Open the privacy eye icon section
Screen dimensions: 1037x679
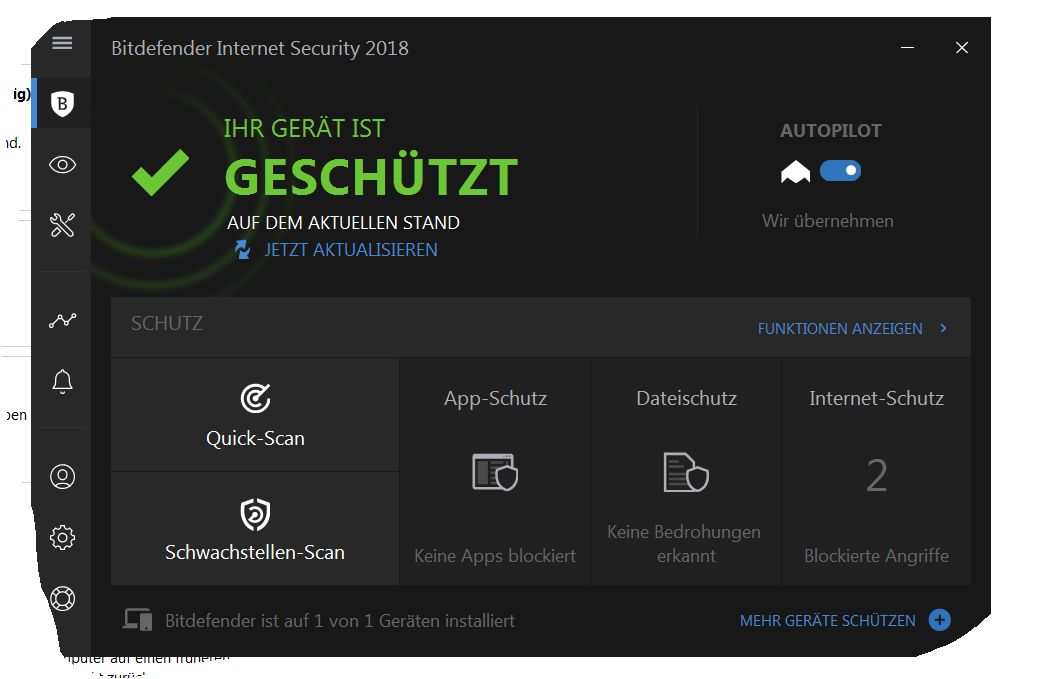tap(62, 165)
